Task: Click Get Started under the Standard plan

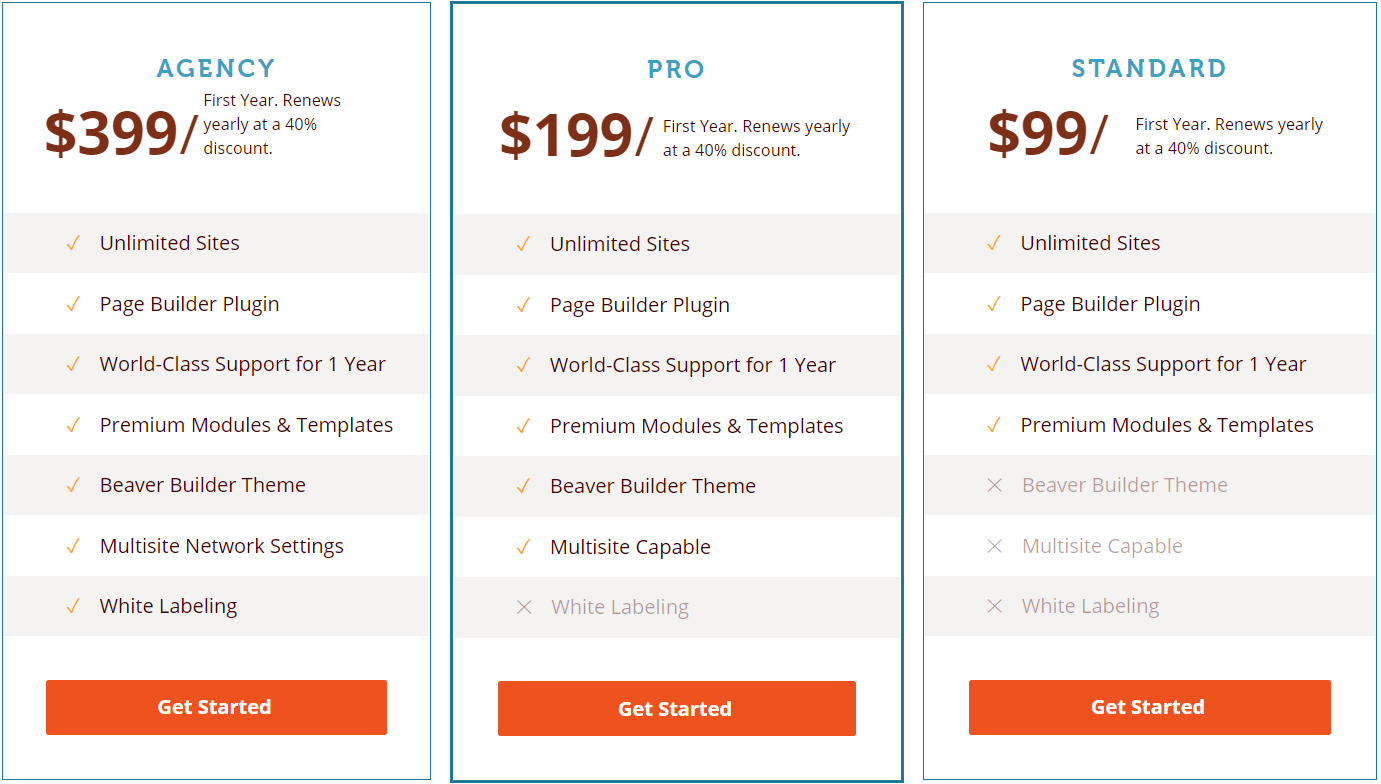Action: coord(1148,707)
